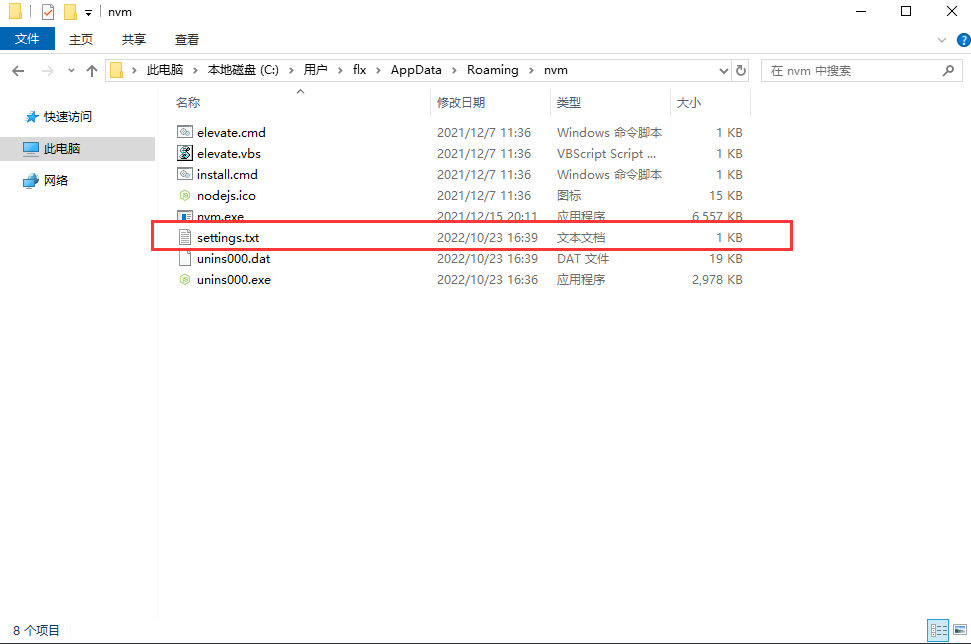Navigate to flx breadcrumb
The height and width of the screenshot is (644, 971).
(359, 70)
